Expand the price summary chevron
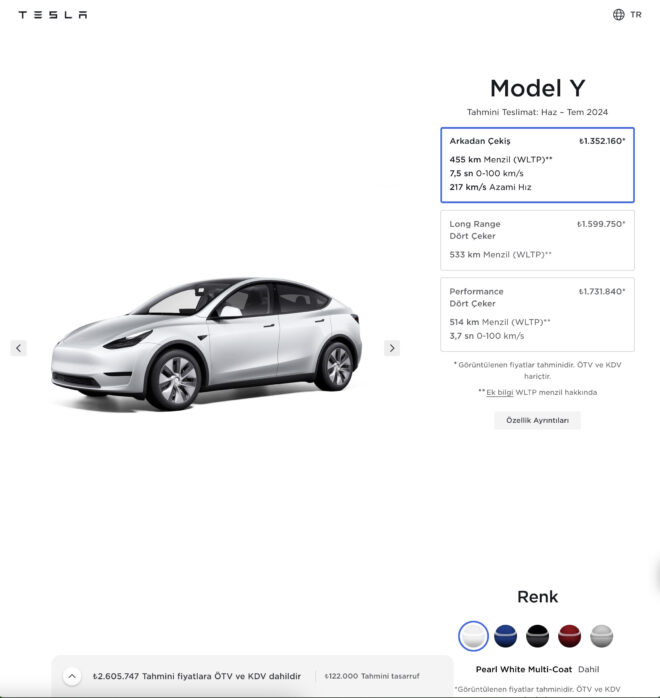Viewport: 660px width, 698px height. pyautogui.click(x=72, y=676)
